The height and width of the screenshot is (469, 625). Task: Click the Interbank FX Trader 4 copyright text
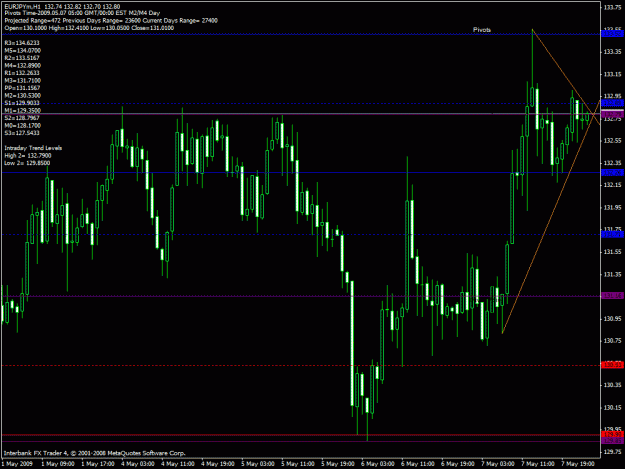94,453
